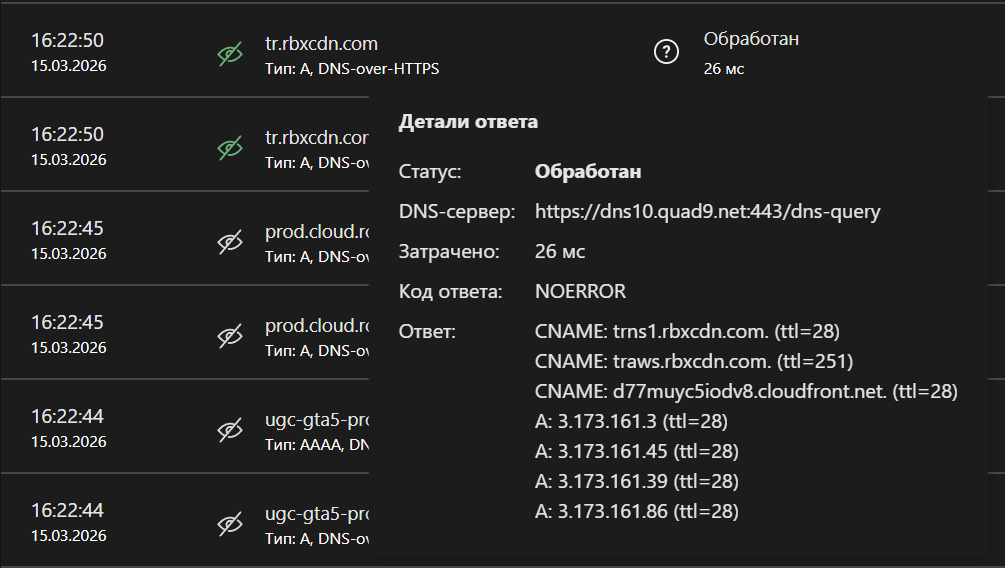Select the A record 3.173.161.86
Viewport: 1005px width, 568px height.
point(636,511)
